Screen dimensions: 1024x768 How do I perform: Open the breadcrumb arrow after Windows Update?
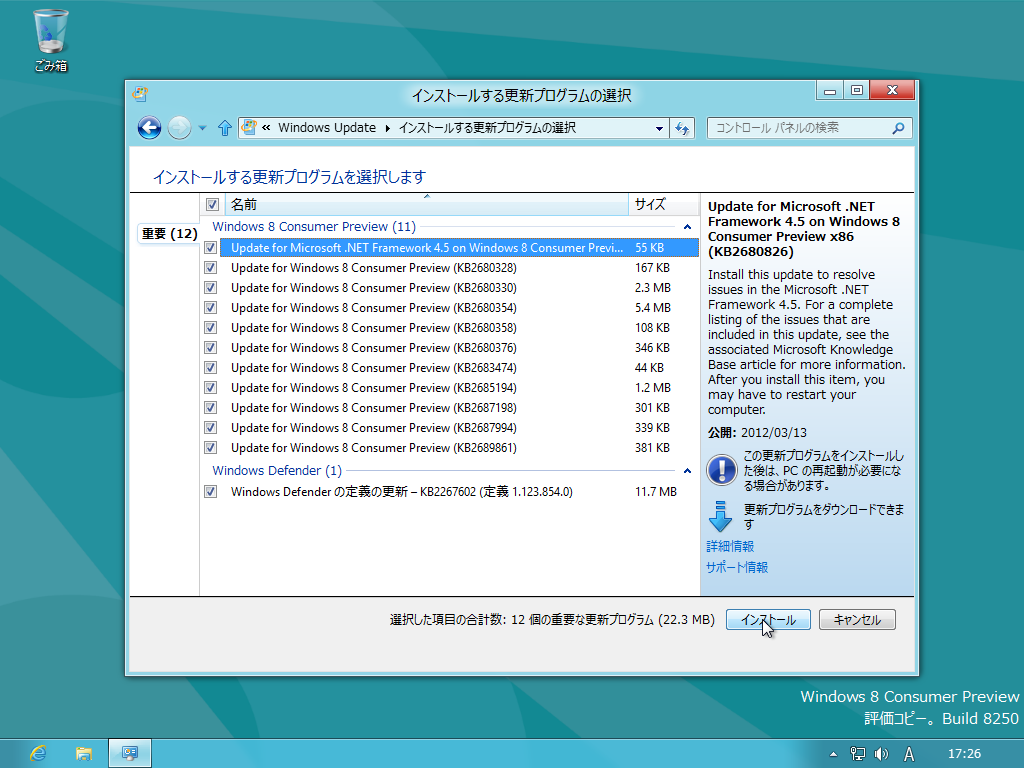[x=387, y=128]
